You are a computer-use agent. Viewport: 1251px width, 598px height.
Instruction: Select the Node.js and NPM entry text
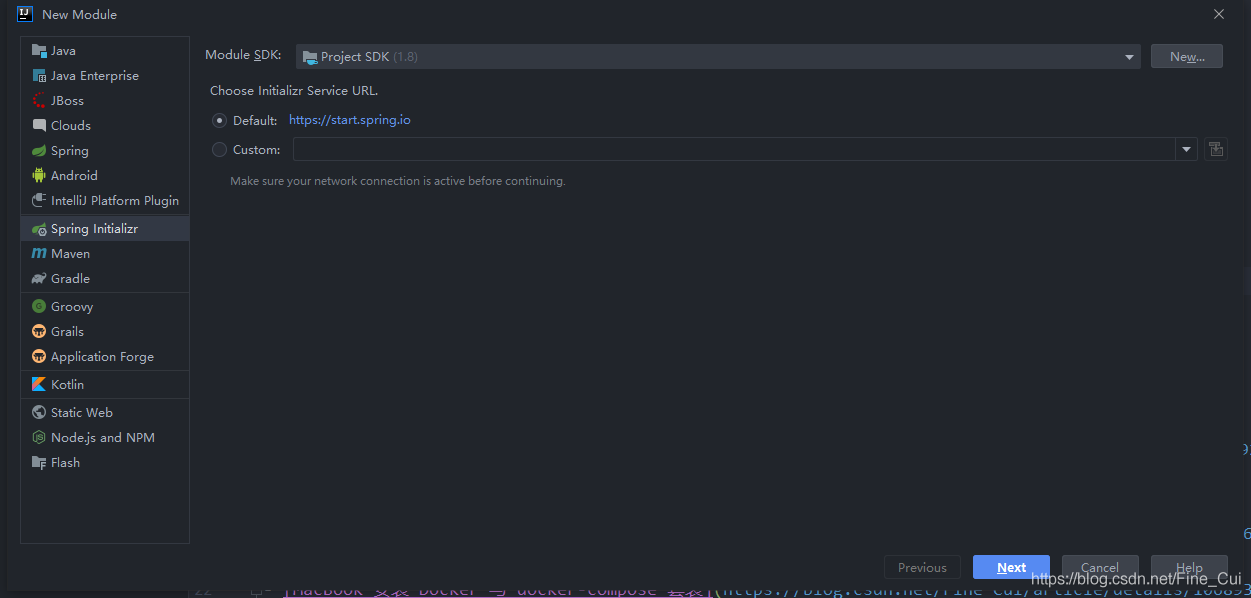click(x=103, y=438)
